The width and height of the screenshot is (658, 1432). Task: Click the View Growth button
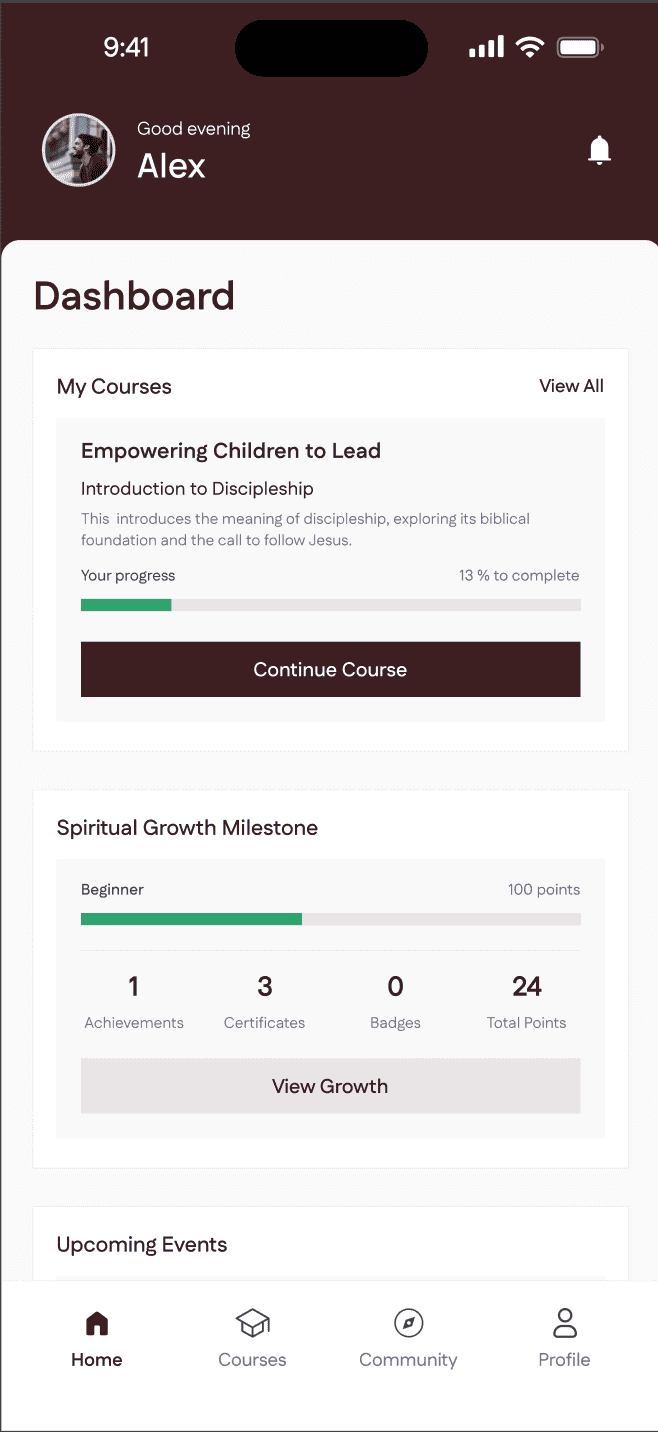[330, 1086]
